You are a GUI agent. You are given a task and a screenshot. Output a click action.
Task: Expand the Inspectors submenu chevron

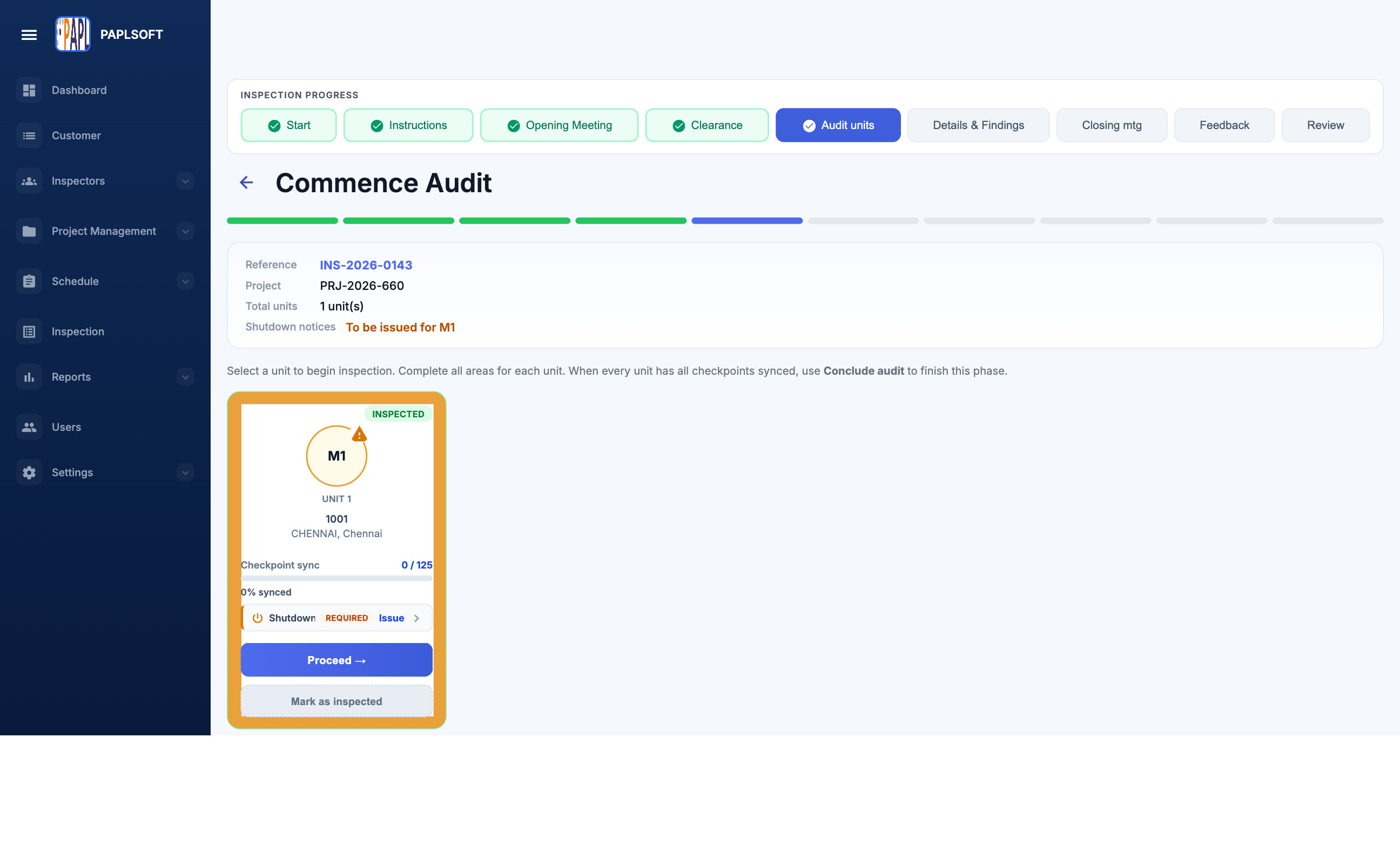pos(185,181)
